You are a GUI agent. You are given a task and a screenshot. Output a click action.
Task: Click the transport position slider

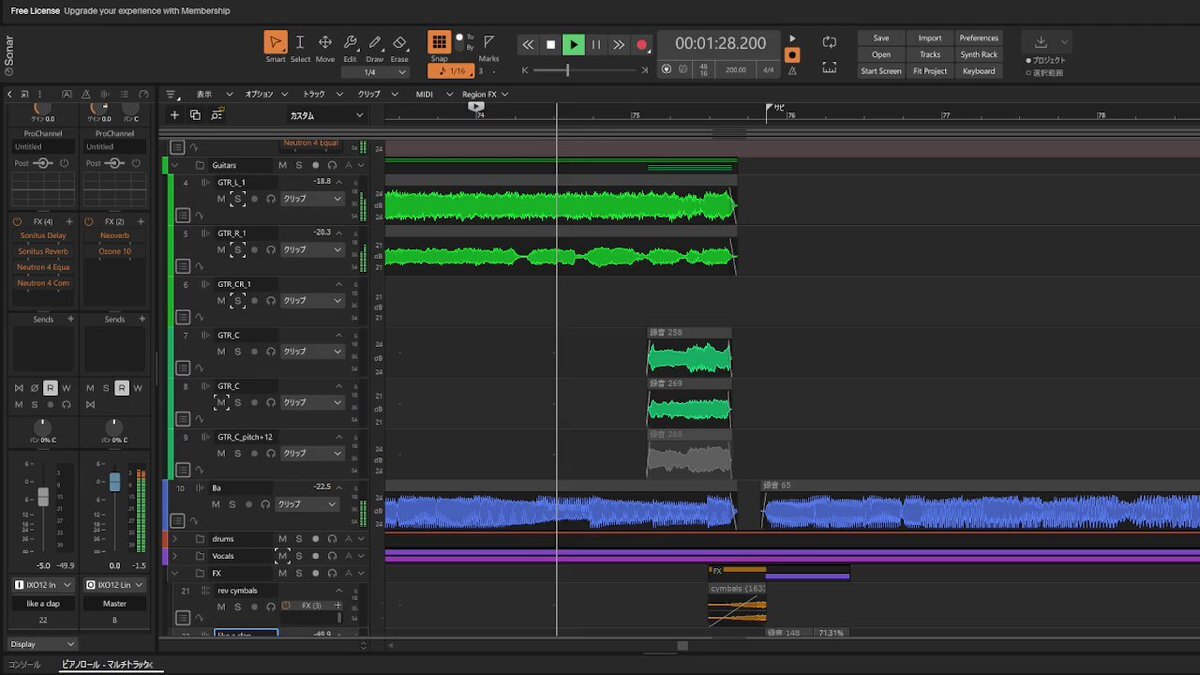point(568,71)
